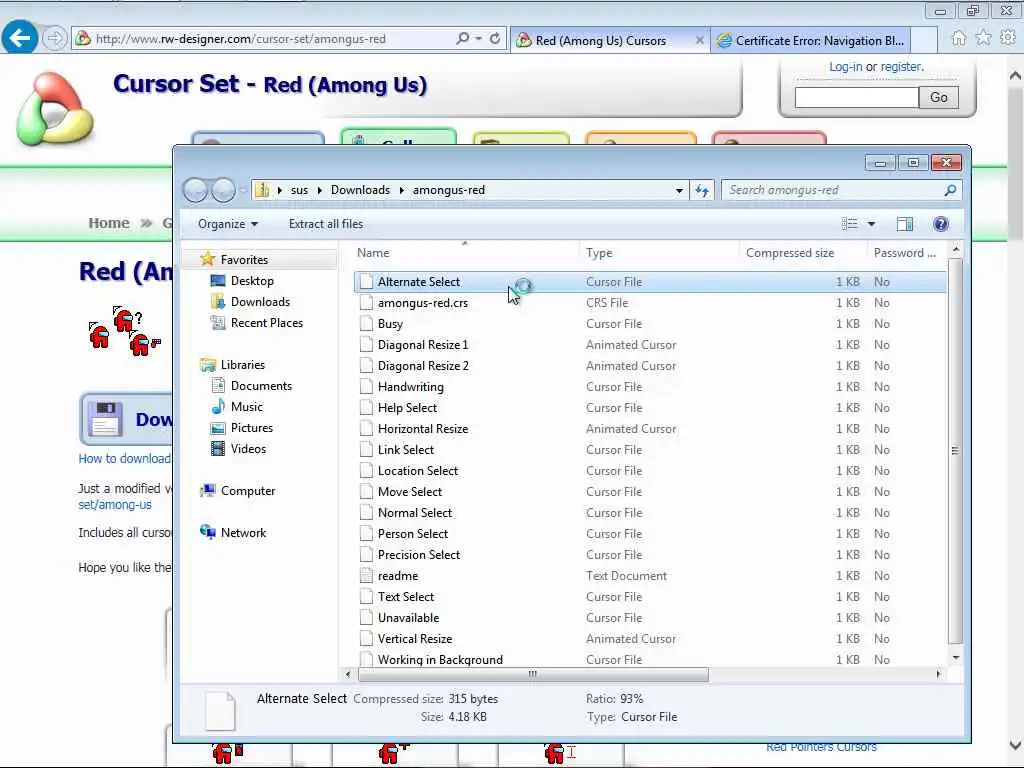The image size is (1024, 768).
Task: Open Music library in navigation pane
Action: pos(246,407)
